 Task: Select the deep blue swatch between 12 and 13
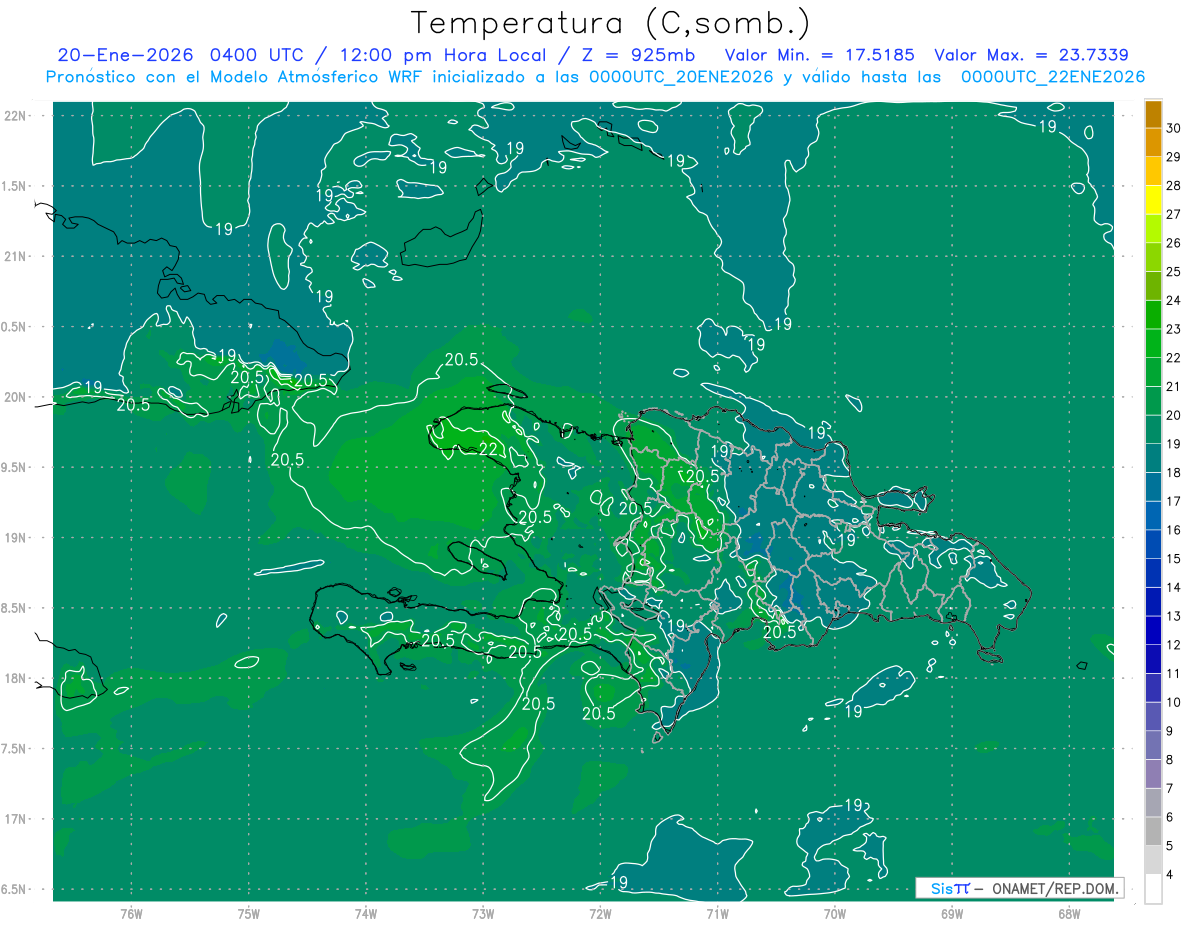[x=1153, y=631]
